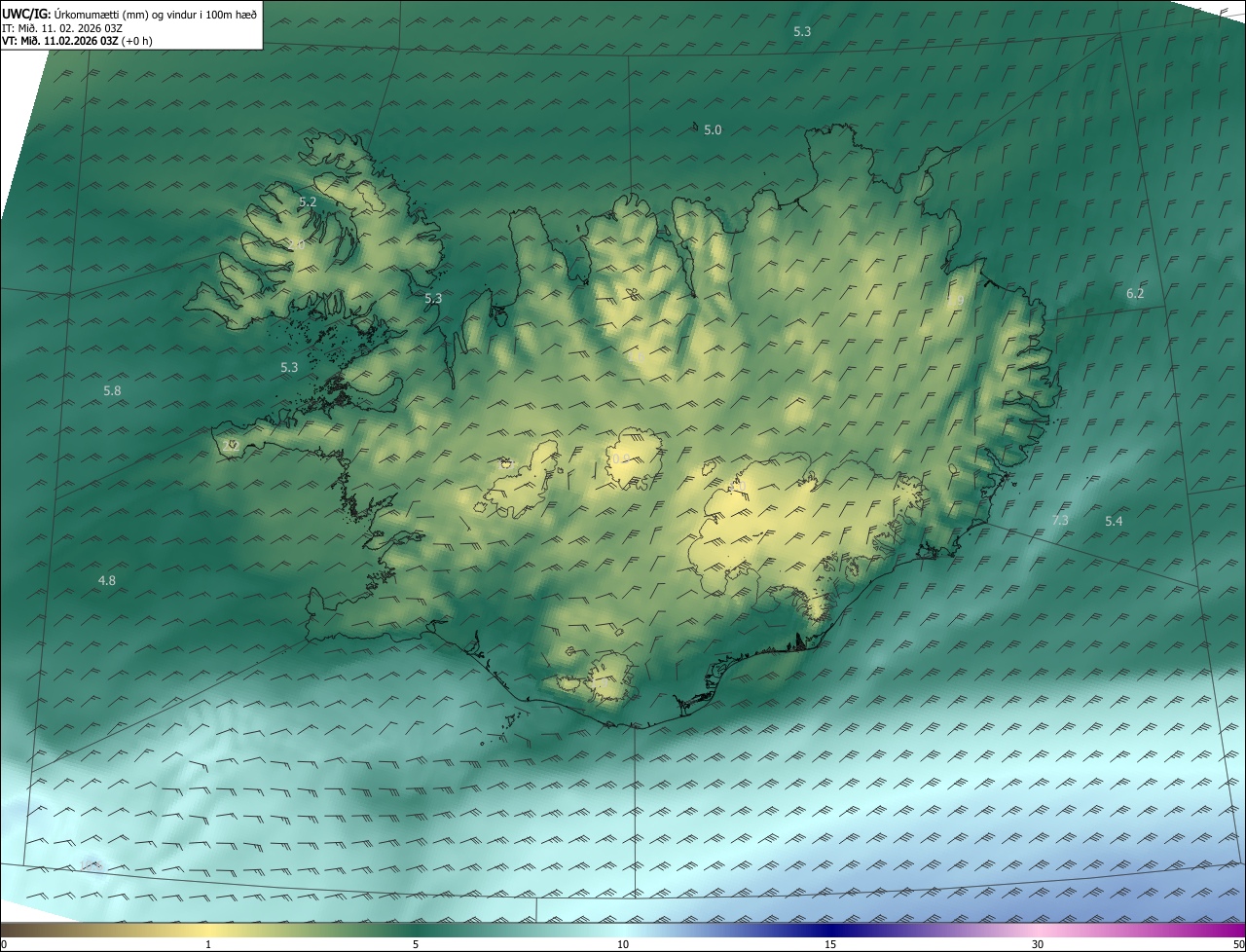Click the 30 tick label on the colour scale

1038,944
